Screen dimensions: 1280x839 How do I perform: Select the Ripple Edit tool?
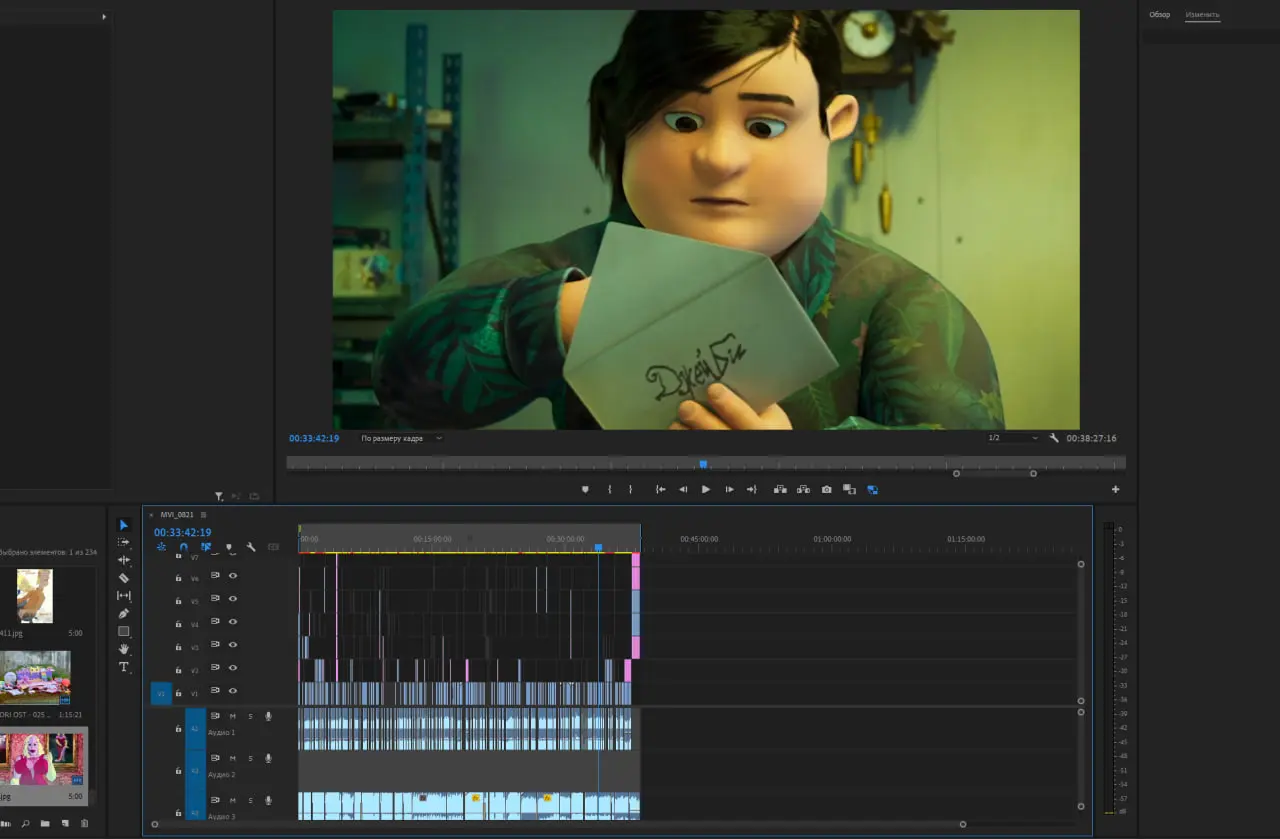tap(124, 560)
